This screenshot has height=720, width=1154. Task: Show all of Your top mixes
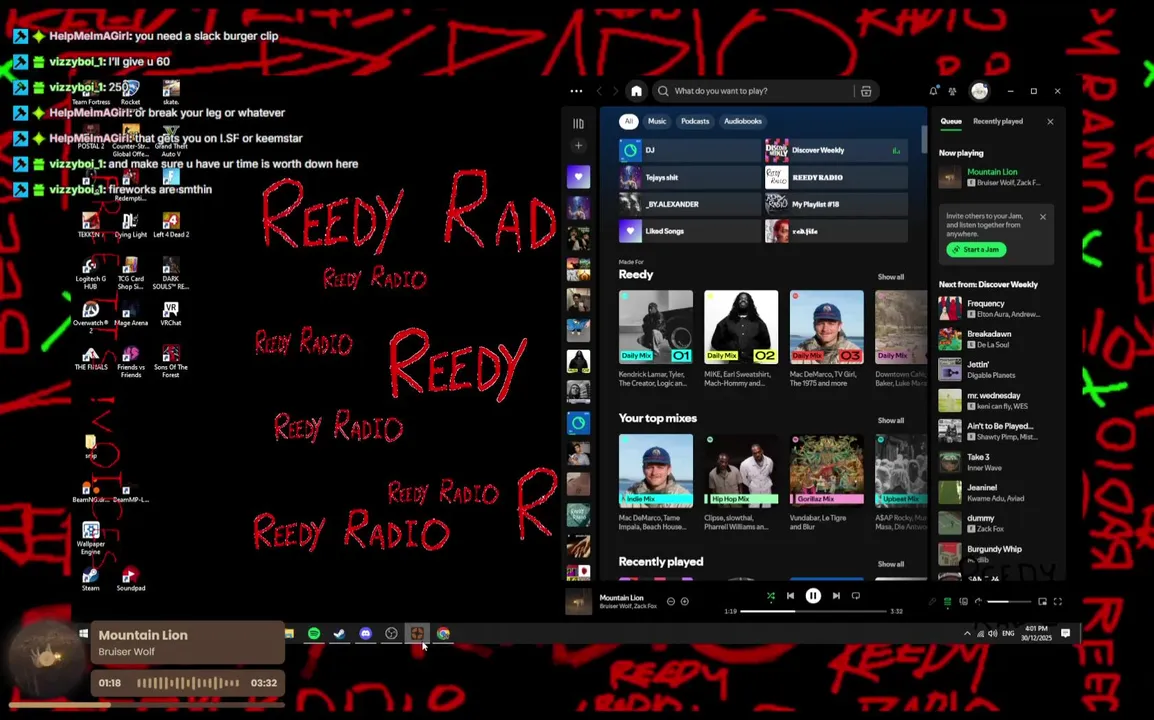pyautogui.click(x=891, y=421)
